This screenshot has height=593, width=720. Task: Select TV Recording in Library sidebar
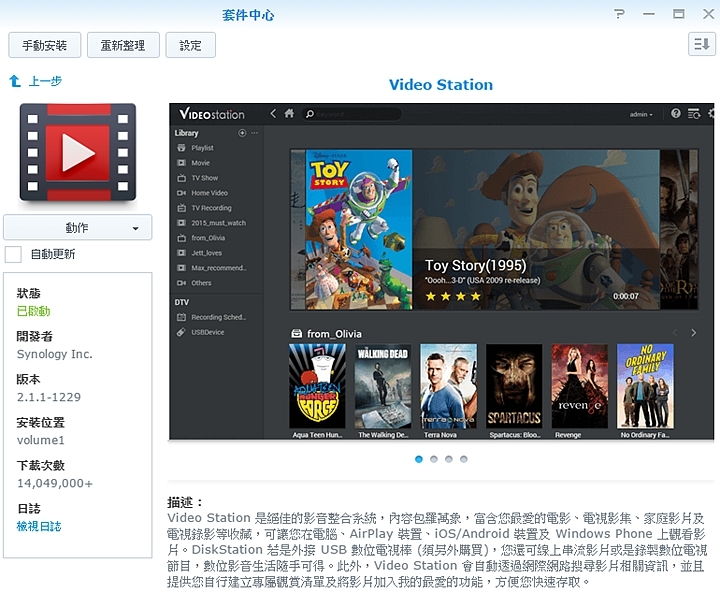pos(211,208)
